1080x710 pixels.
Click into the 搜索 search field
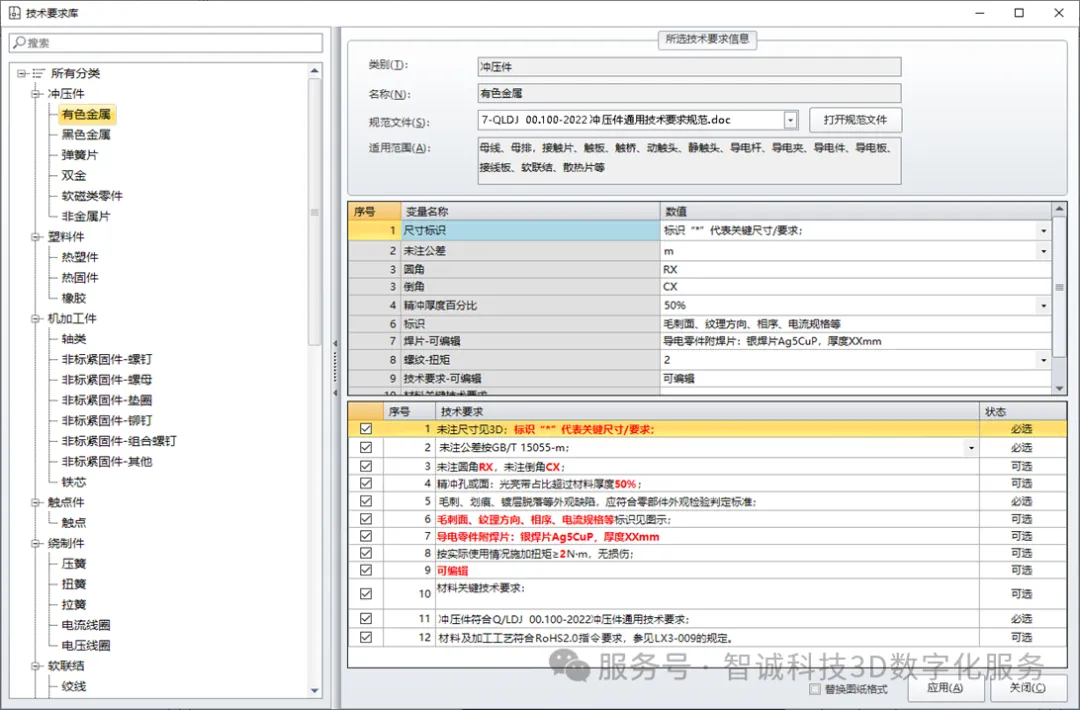pos(170,43)
